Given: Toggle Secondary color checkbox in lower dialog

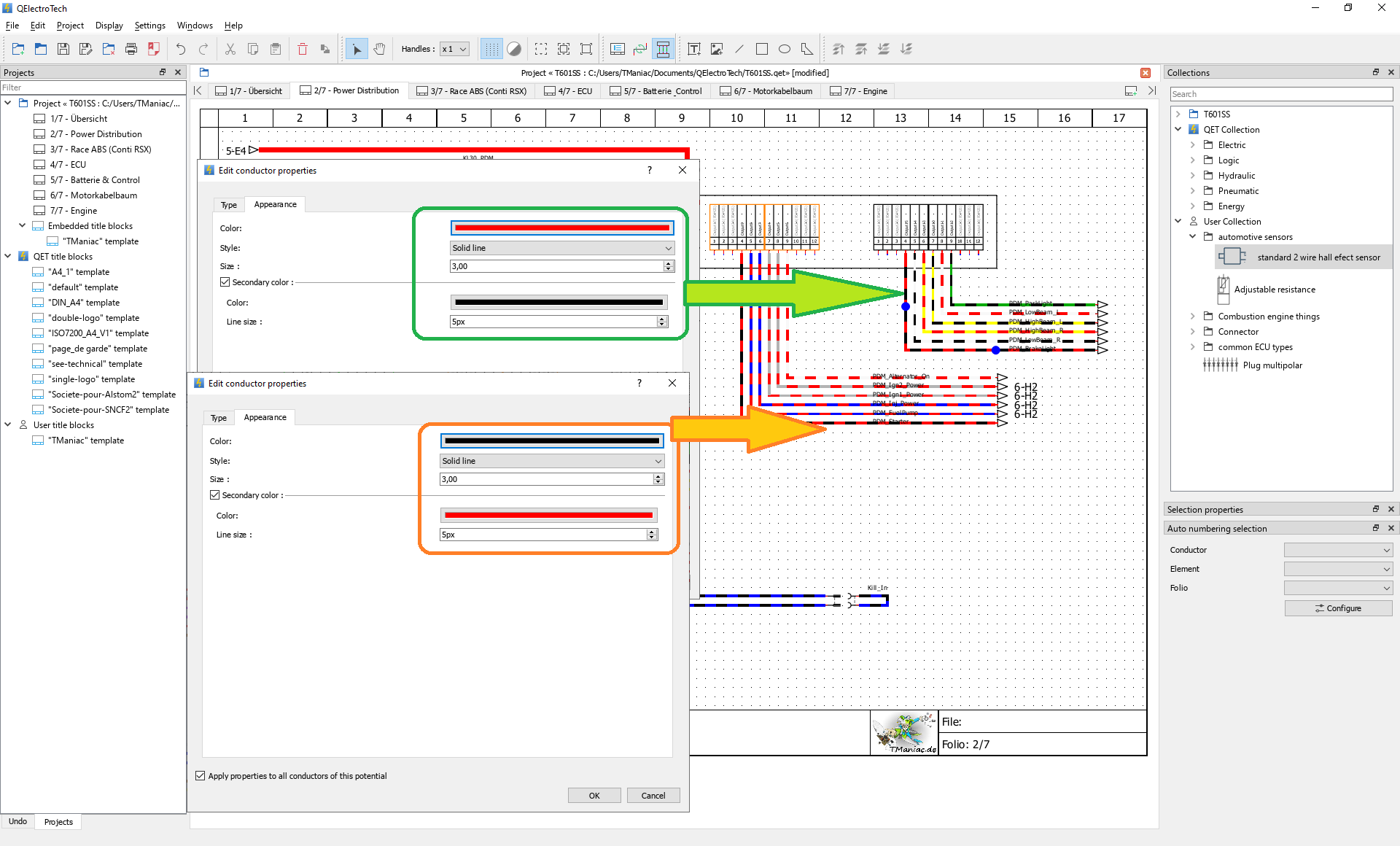Looking at the screenshot, I should coord(215,495).
